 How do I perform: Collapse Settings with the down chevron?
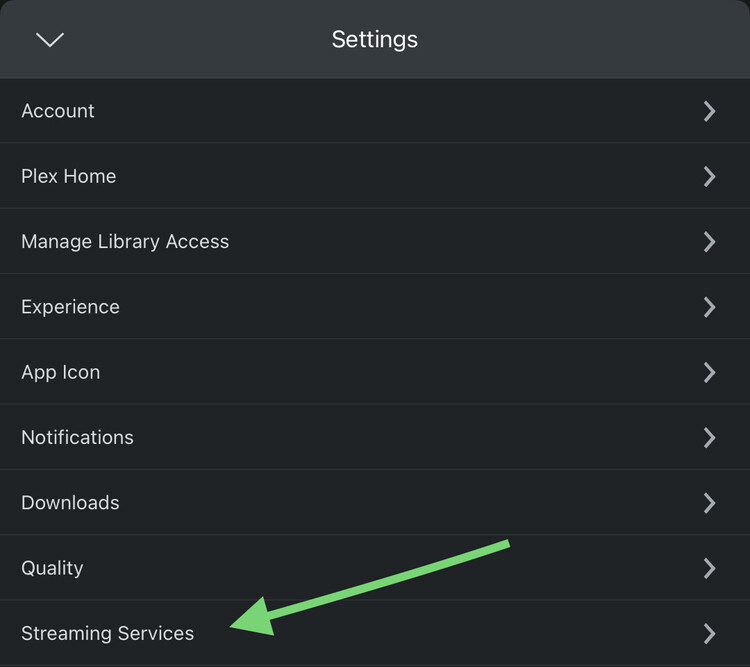coord(49,39)
